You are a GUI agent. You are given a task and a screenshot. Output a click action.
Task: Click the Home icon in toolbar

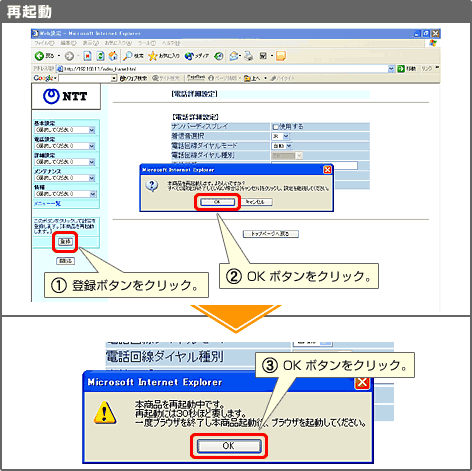[113, 56]
